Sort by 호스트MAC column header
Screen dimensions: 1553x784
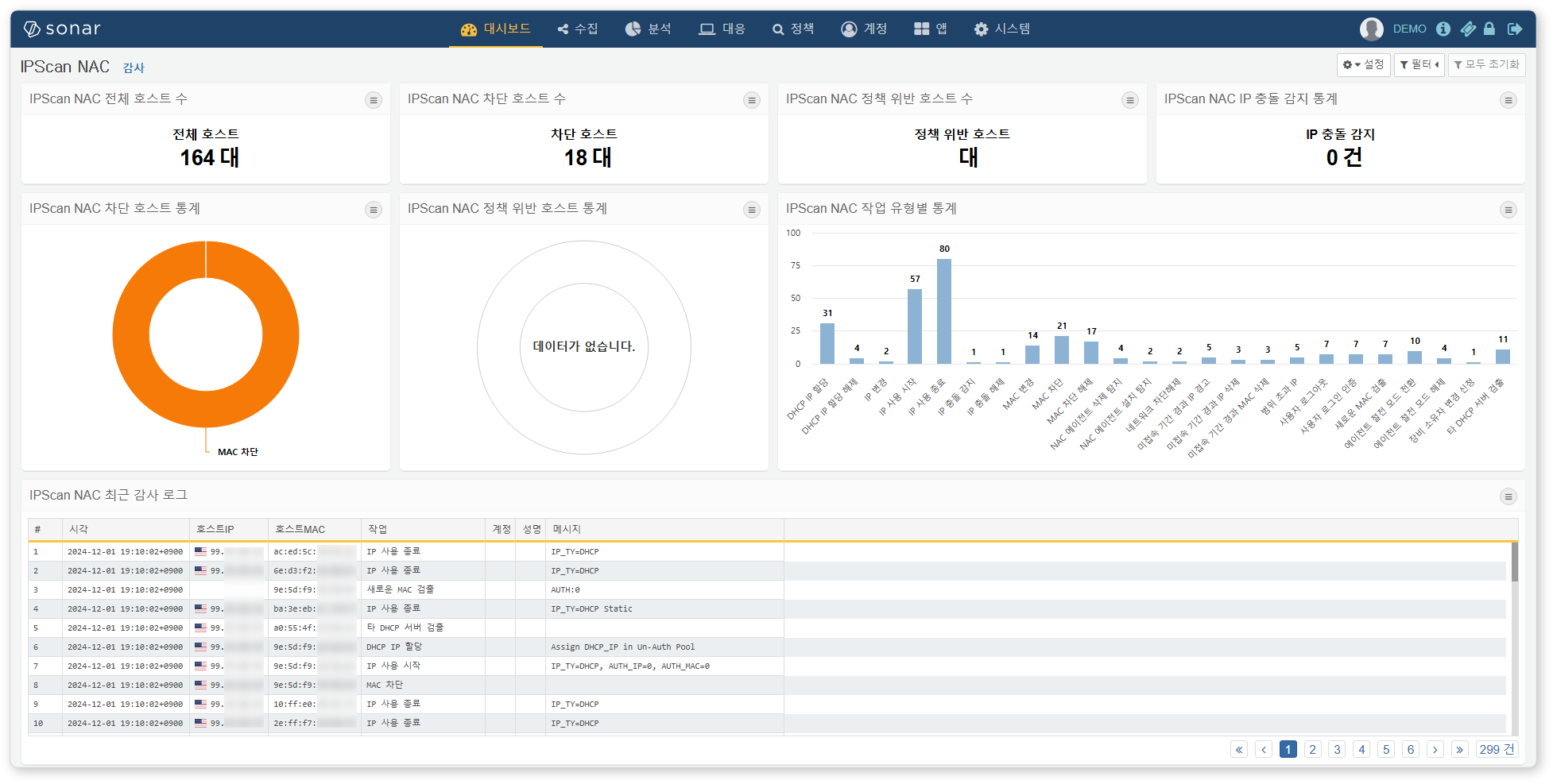315,529
